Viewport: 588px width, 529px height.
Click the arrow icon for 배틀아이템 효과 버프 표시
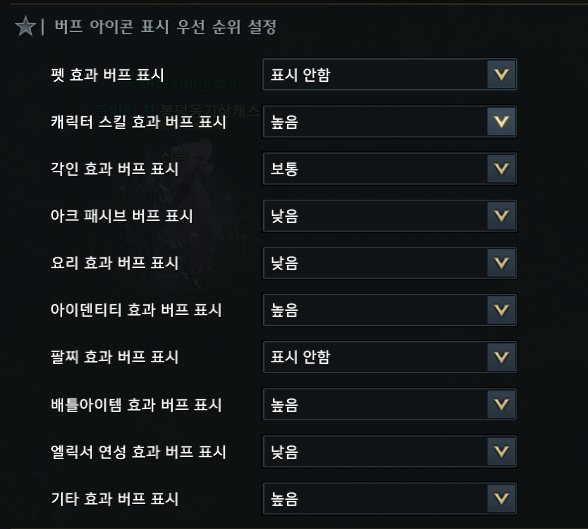pos(501,404)
